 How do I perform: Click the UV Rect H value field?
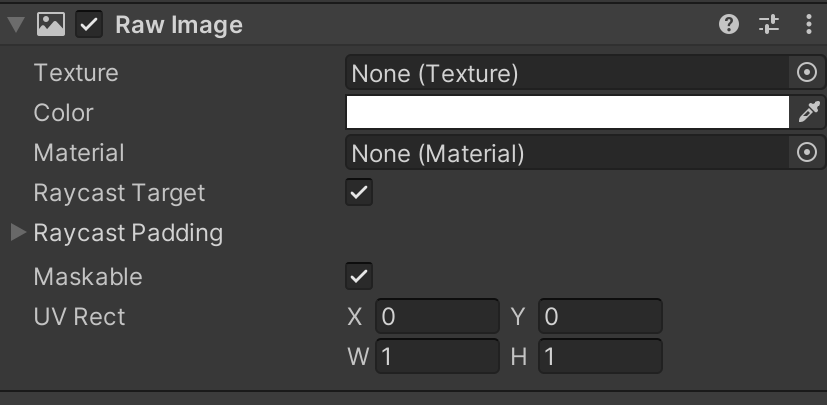[x=600, y=356]
